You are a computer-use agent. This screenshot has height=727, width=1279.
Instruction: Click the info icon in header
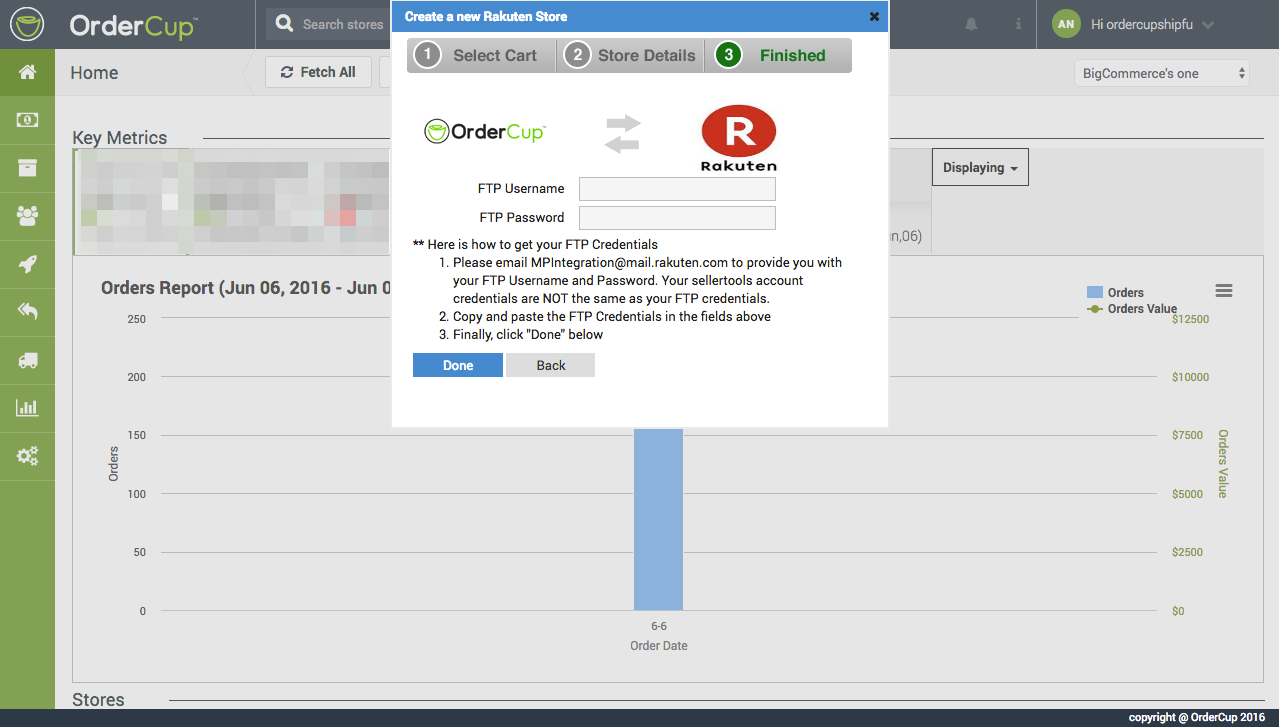click(1018, 24)
